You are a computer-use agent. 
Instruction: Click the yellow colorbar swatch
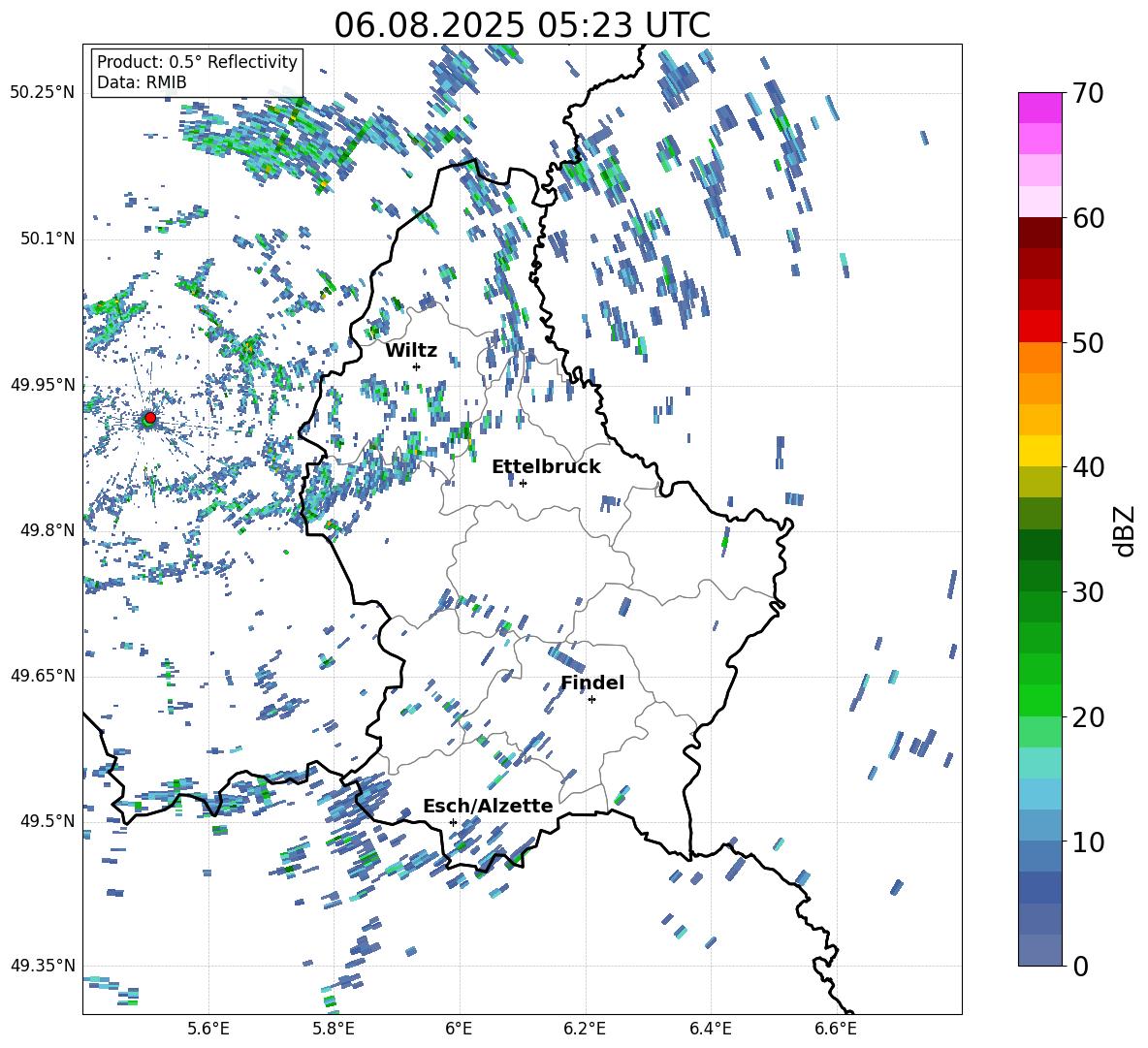coord(1040,451)
